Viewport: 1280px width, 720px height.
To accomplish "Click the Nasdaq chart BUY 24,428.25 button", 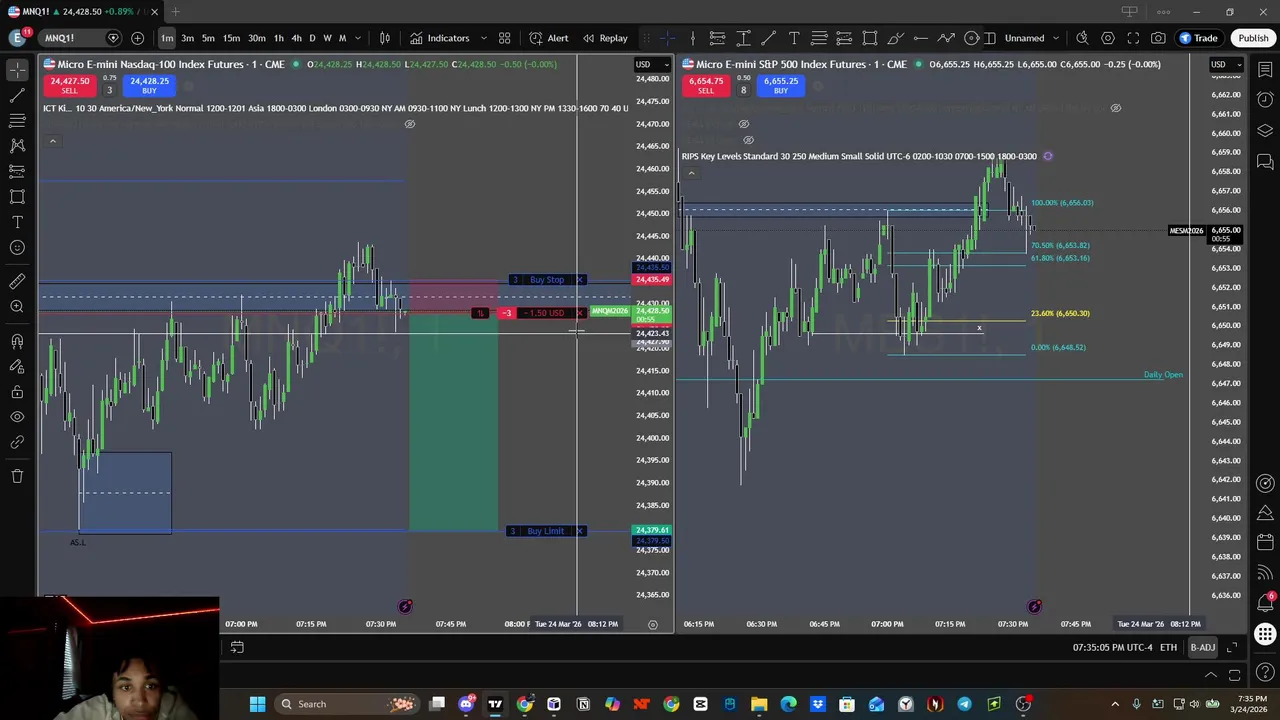I will tap(149, 86).
